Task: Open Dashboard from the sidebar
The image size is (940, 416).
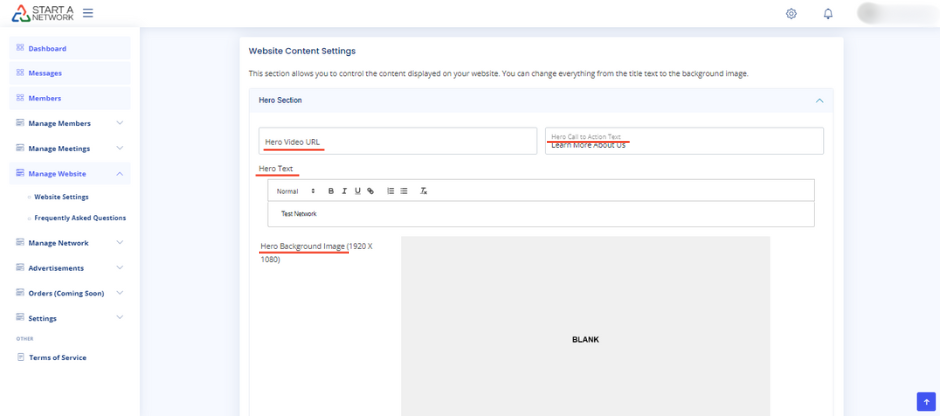Action: (47, 48)
